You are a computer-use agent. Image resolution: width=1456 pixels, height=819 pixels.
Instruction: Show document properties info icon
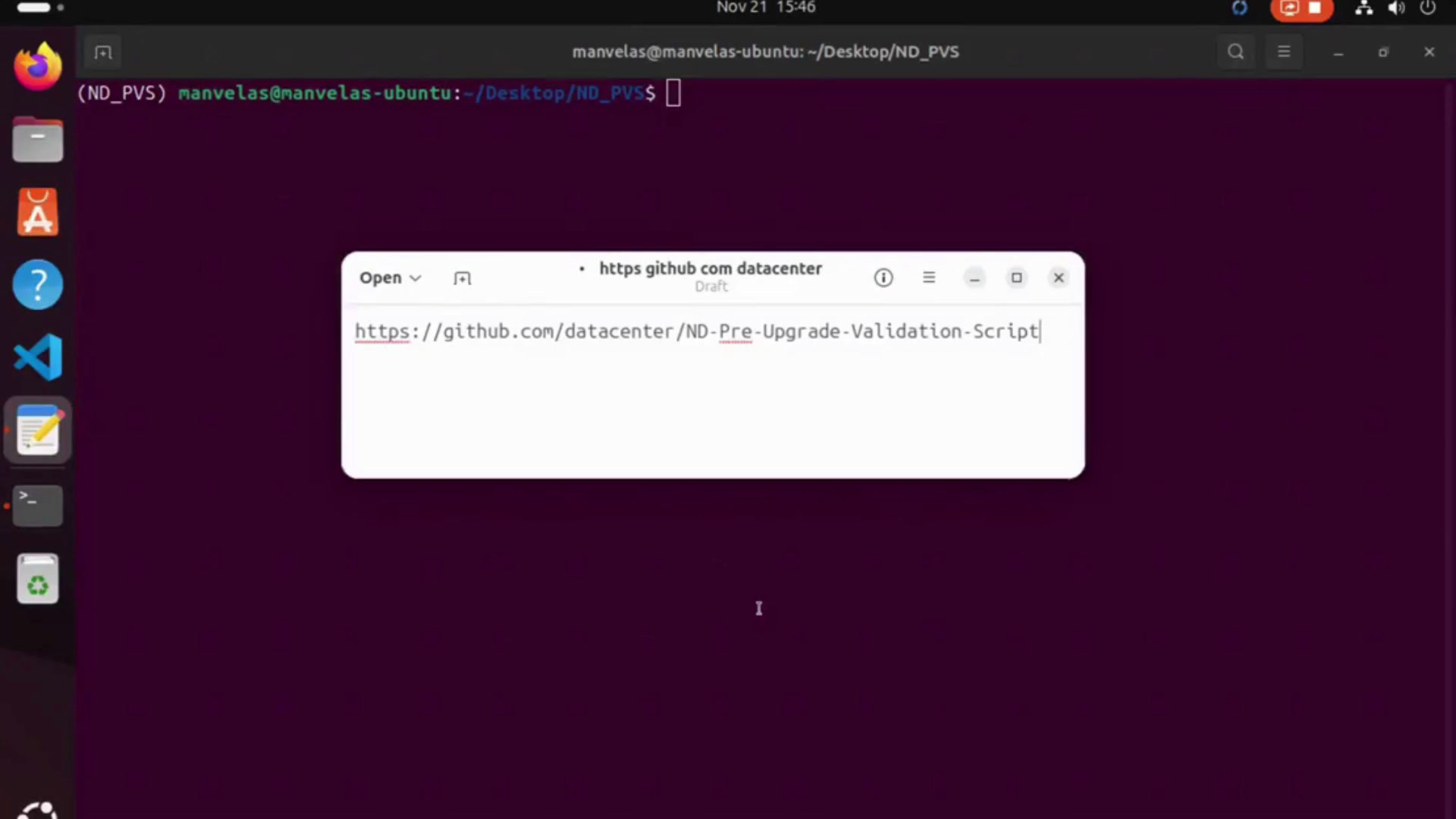(x=883, y=278)
